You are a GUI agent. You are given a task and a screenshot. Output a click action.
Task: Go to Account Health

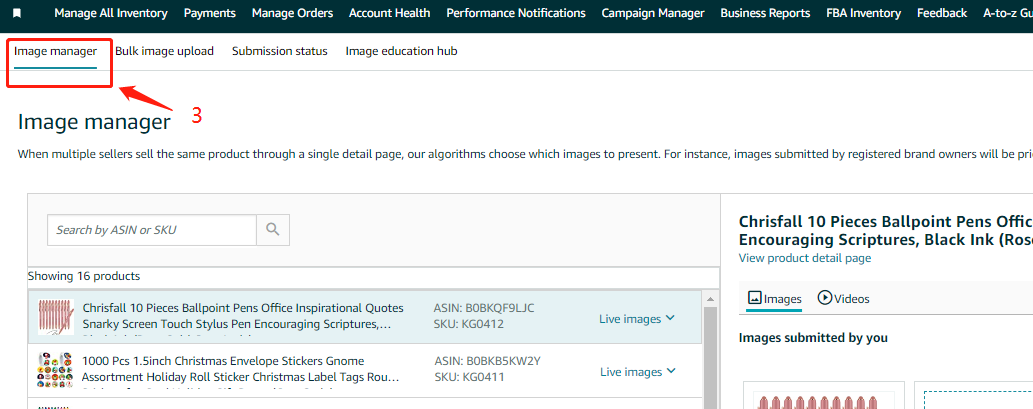pos(389,13)
